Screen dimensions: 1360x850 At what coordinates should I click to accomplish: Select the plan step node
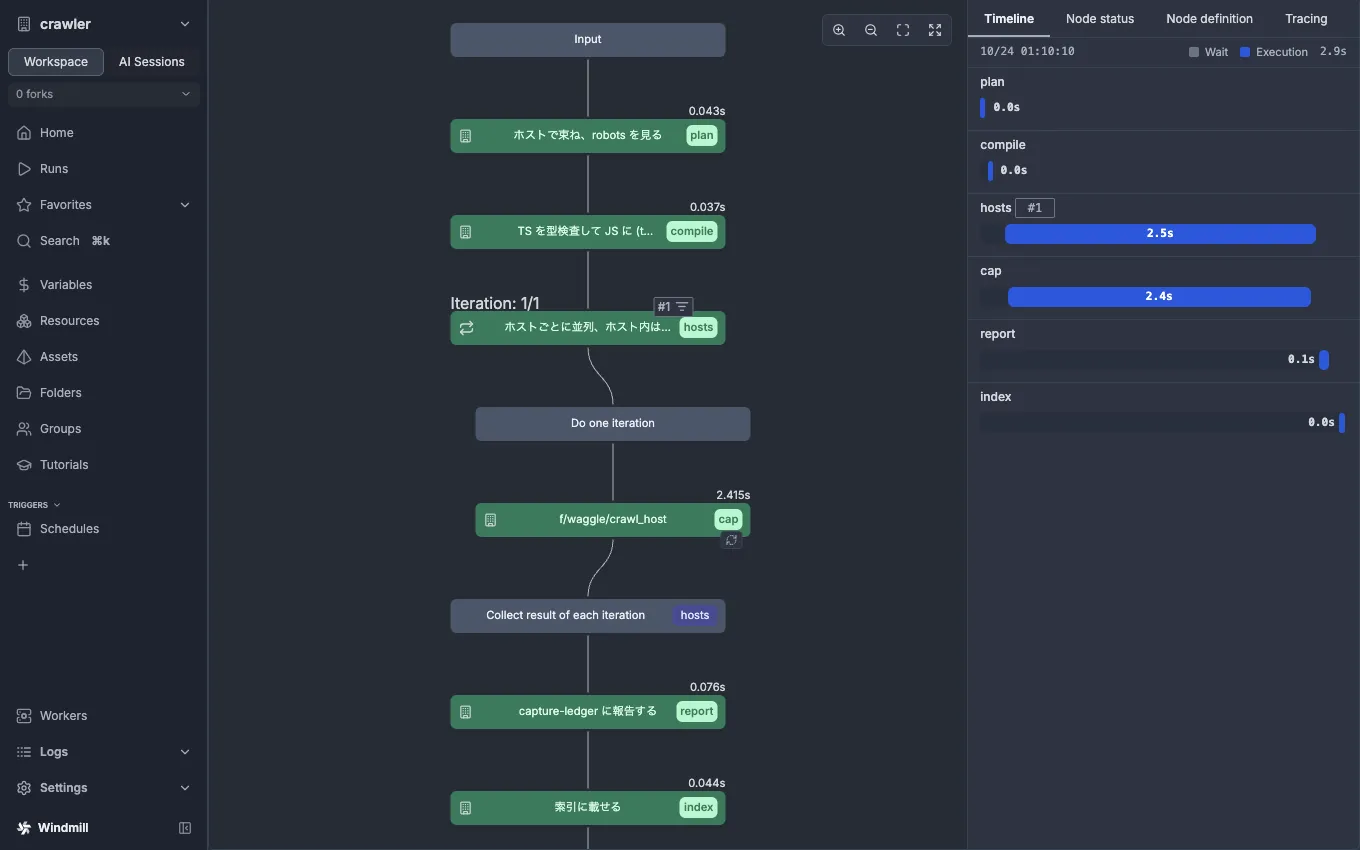pos(588,136)
